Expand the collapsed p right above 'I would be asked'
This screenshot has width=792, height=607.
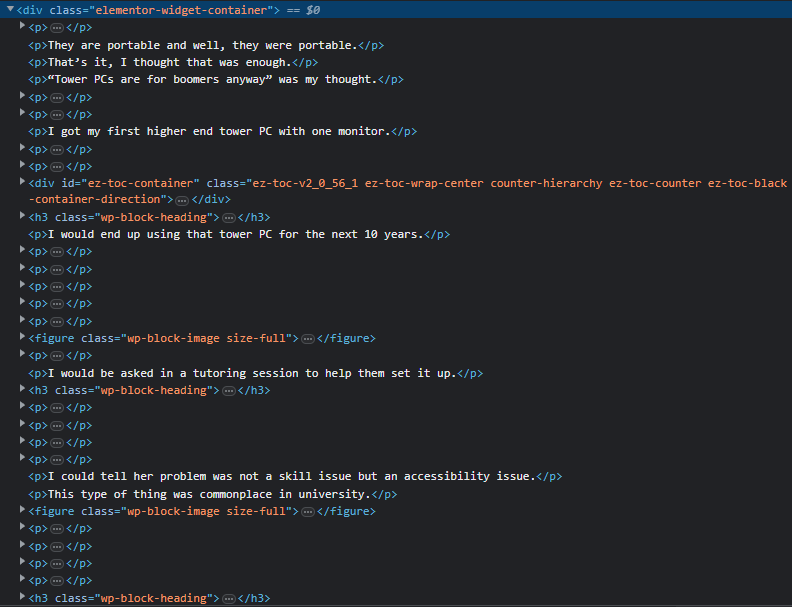click(x=22, y=353)
